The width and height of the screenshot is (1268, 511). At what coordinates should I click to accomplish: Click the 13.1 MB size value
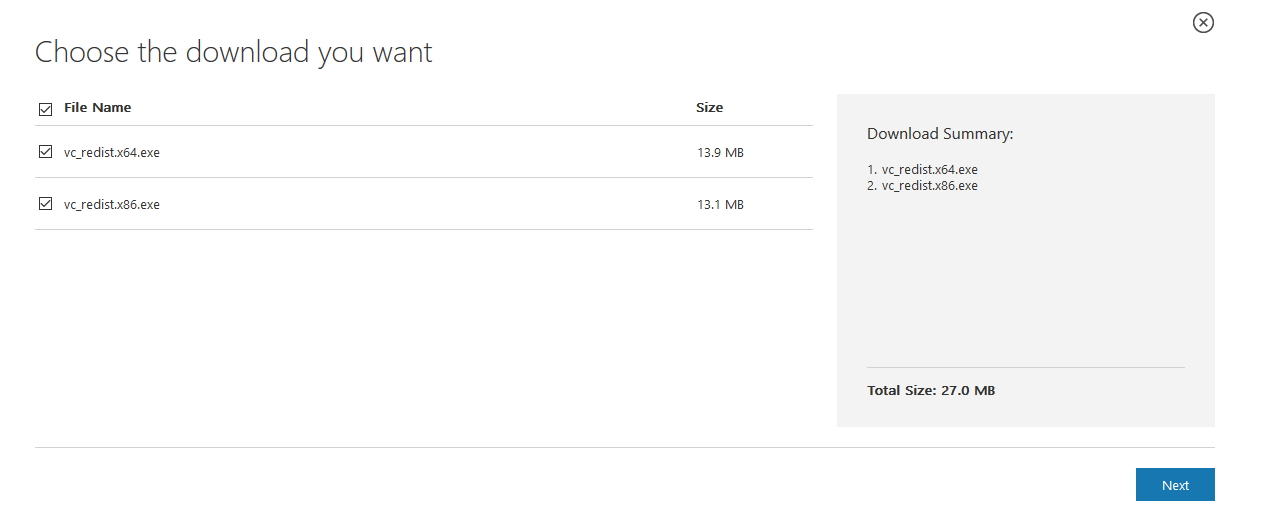point(720,204)
